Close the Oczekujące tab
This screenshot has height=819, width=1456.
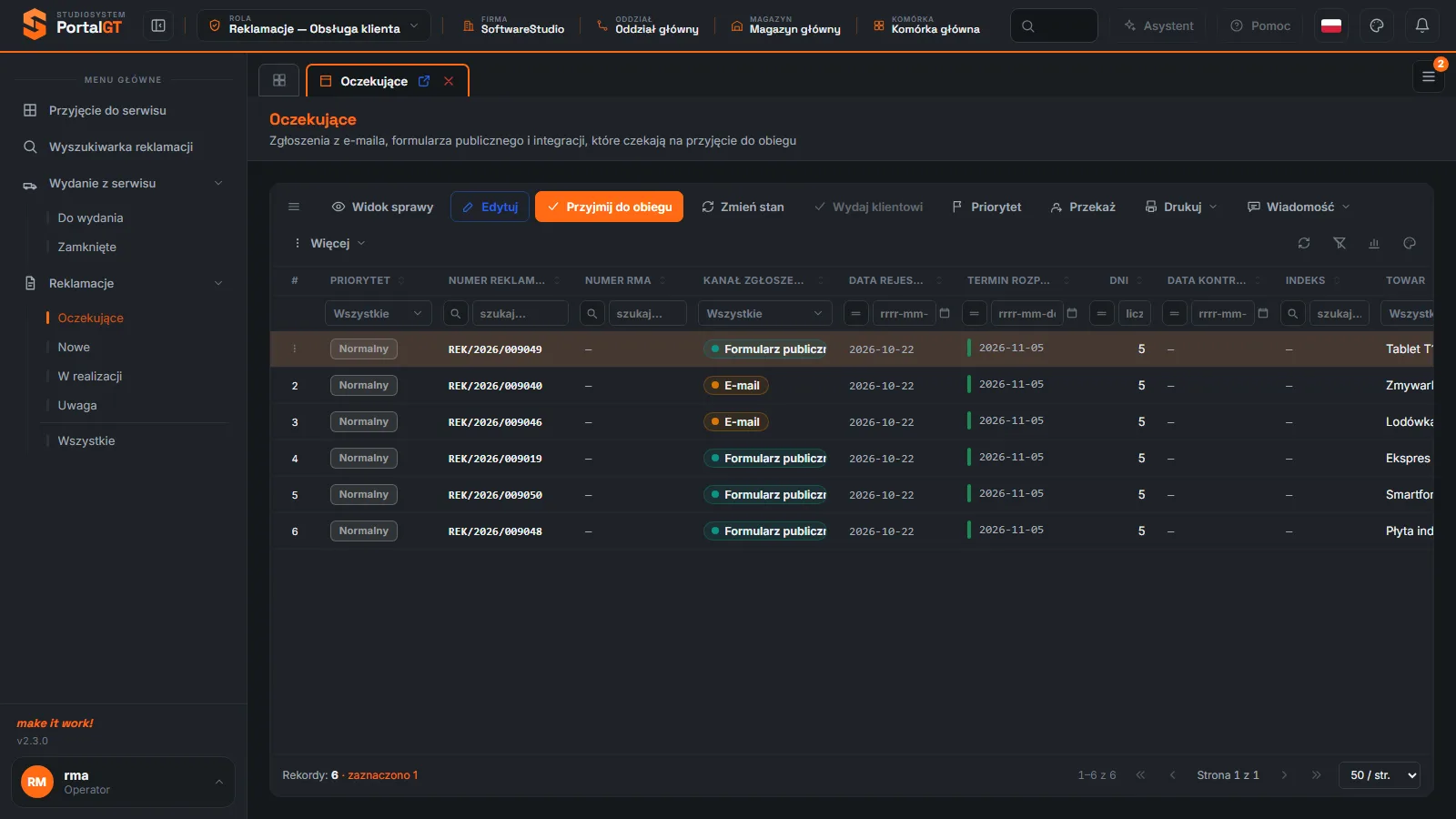click(x=449, y=81)
